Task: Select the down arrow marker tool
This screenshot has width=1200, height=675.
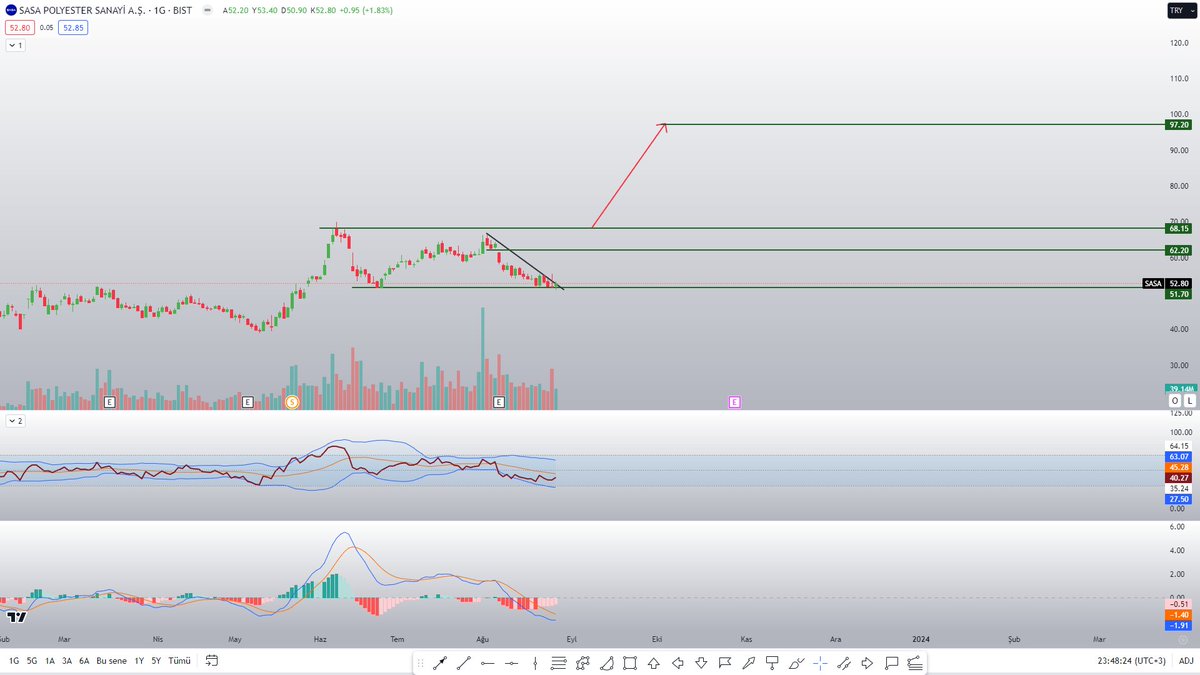Action: pos(701,662)
